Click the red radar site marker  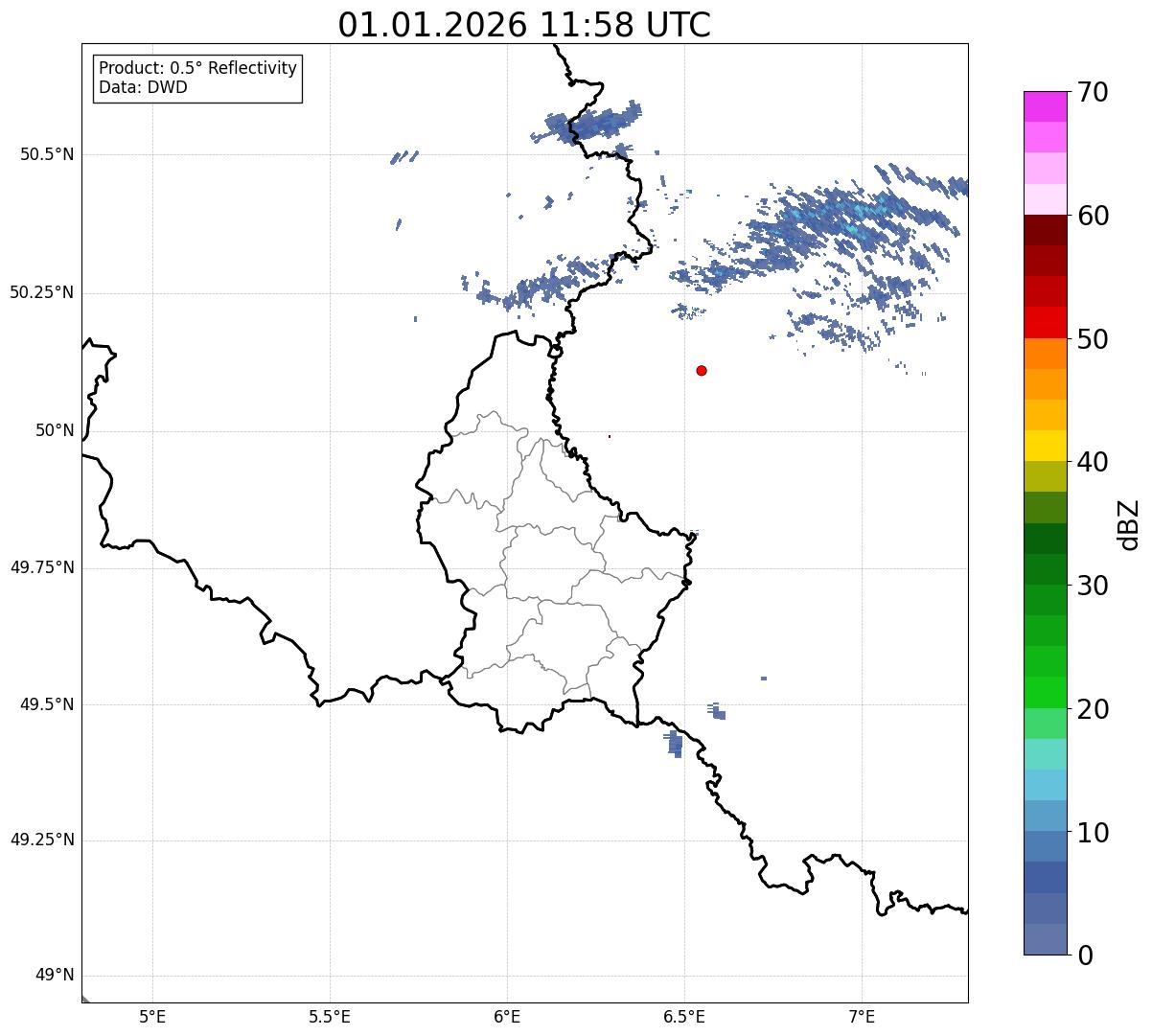[x=702, y=370]
